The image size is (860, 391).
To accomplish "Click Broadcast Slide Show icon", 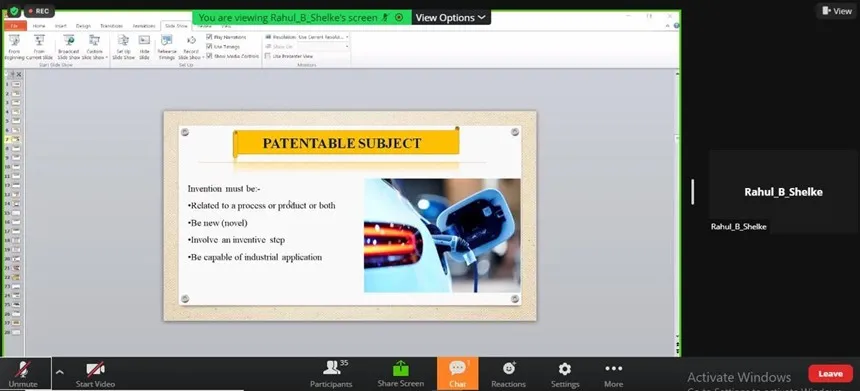I will point(69,40).
